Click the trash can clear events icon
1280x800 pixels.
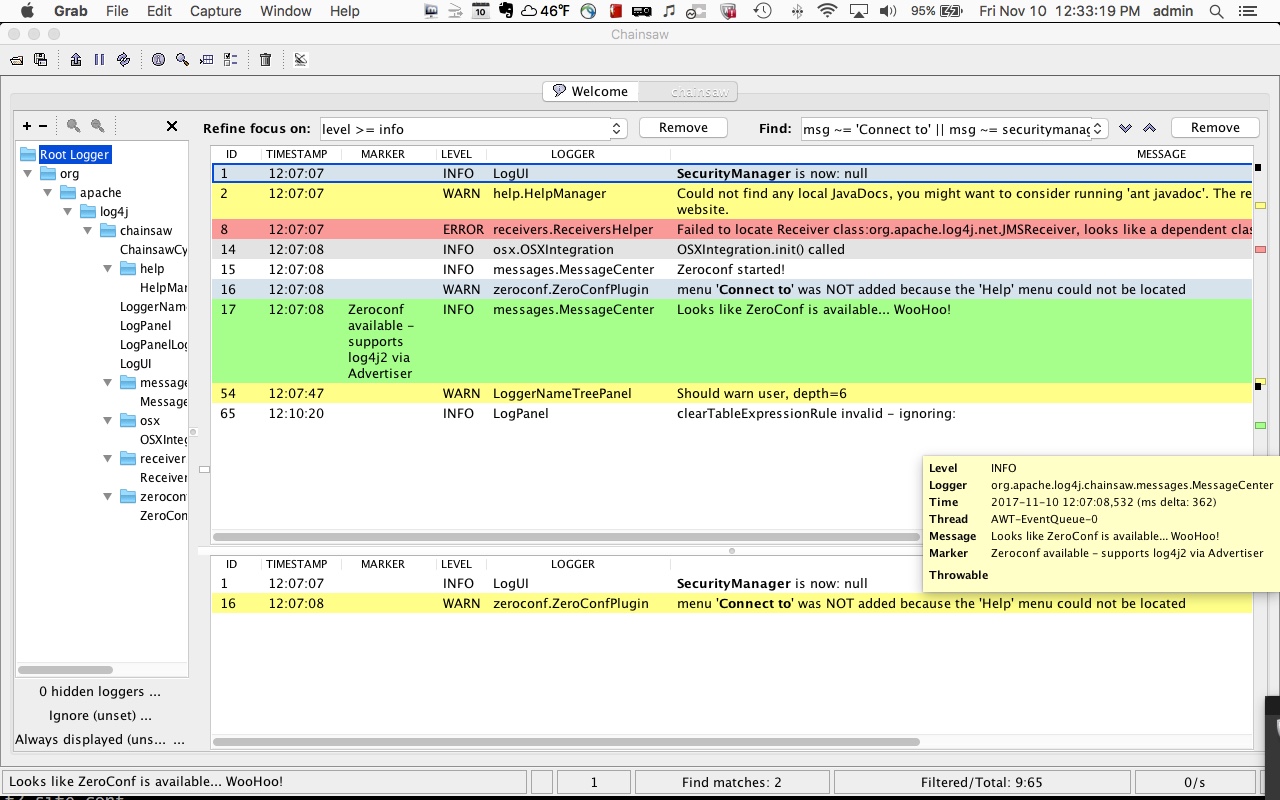pos(265,60)
